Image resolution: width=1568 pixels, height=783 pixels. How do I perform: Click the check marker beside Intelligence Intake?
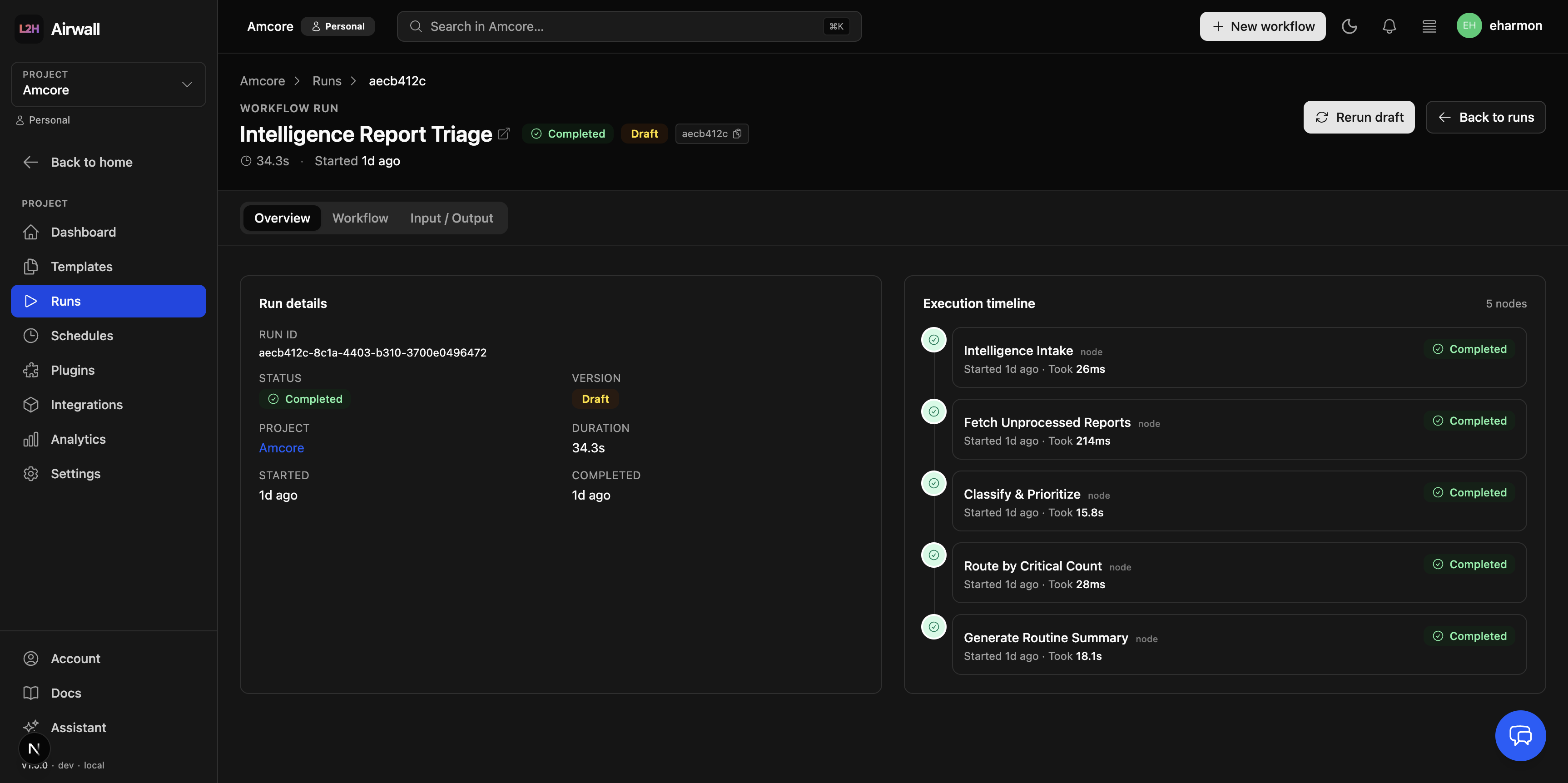[x=934, y=340]
